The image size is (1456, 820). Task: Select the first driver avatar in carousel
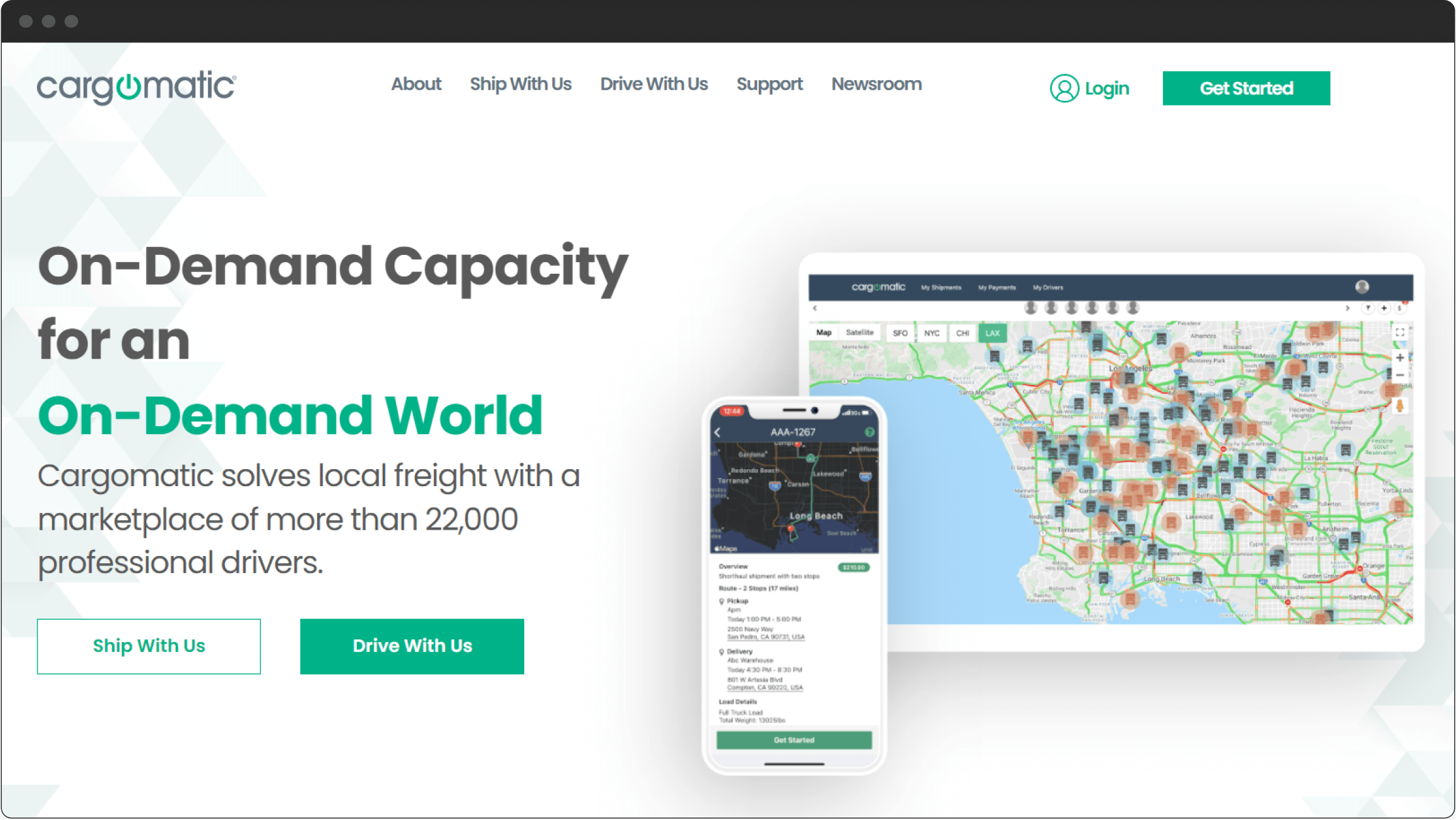1030,308
